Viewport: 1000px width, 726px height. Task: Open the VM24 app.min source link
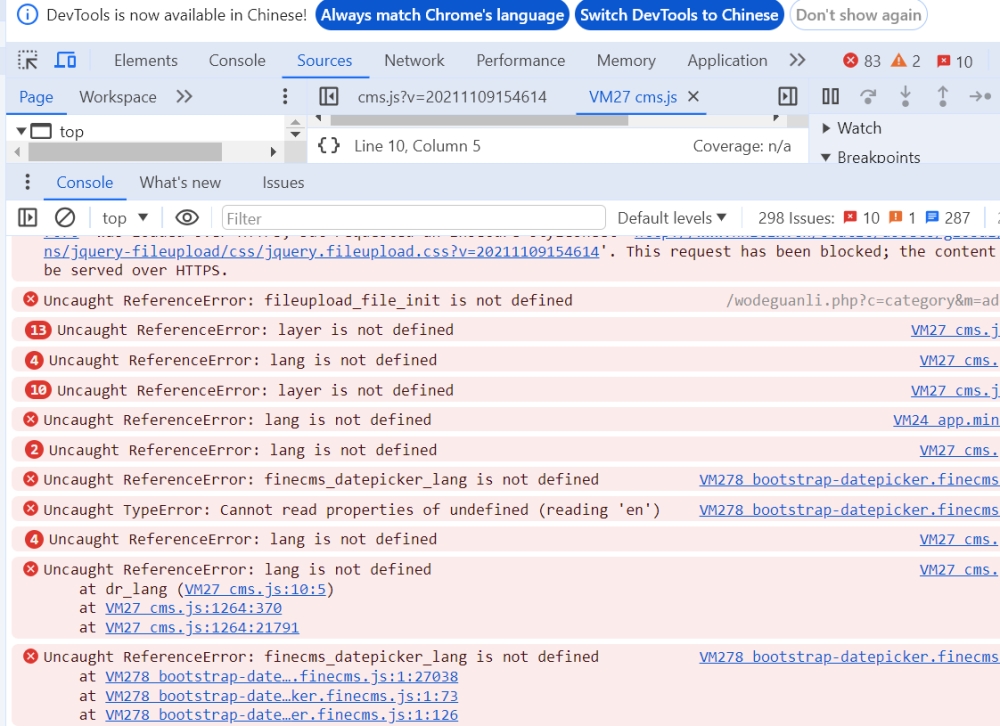coord(945,420)
